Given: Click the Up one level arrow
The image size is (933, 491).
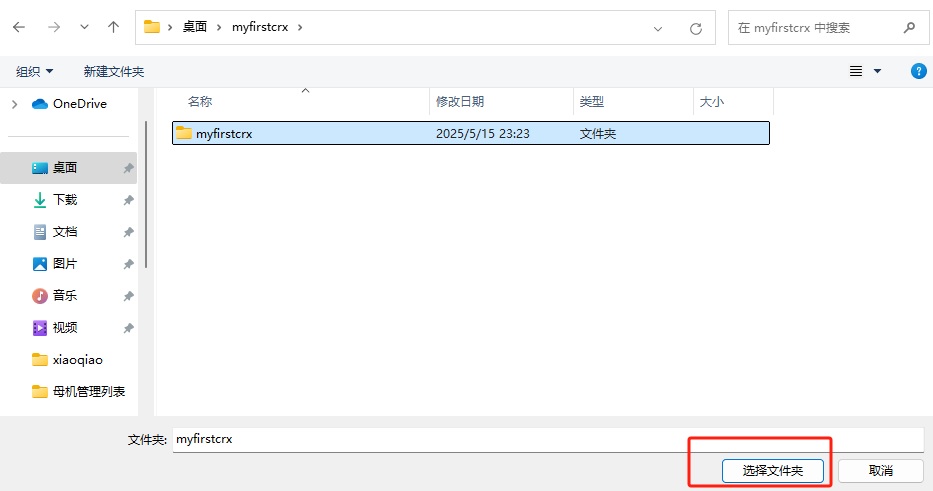Looking at the screenshot, I should point(113,28).
